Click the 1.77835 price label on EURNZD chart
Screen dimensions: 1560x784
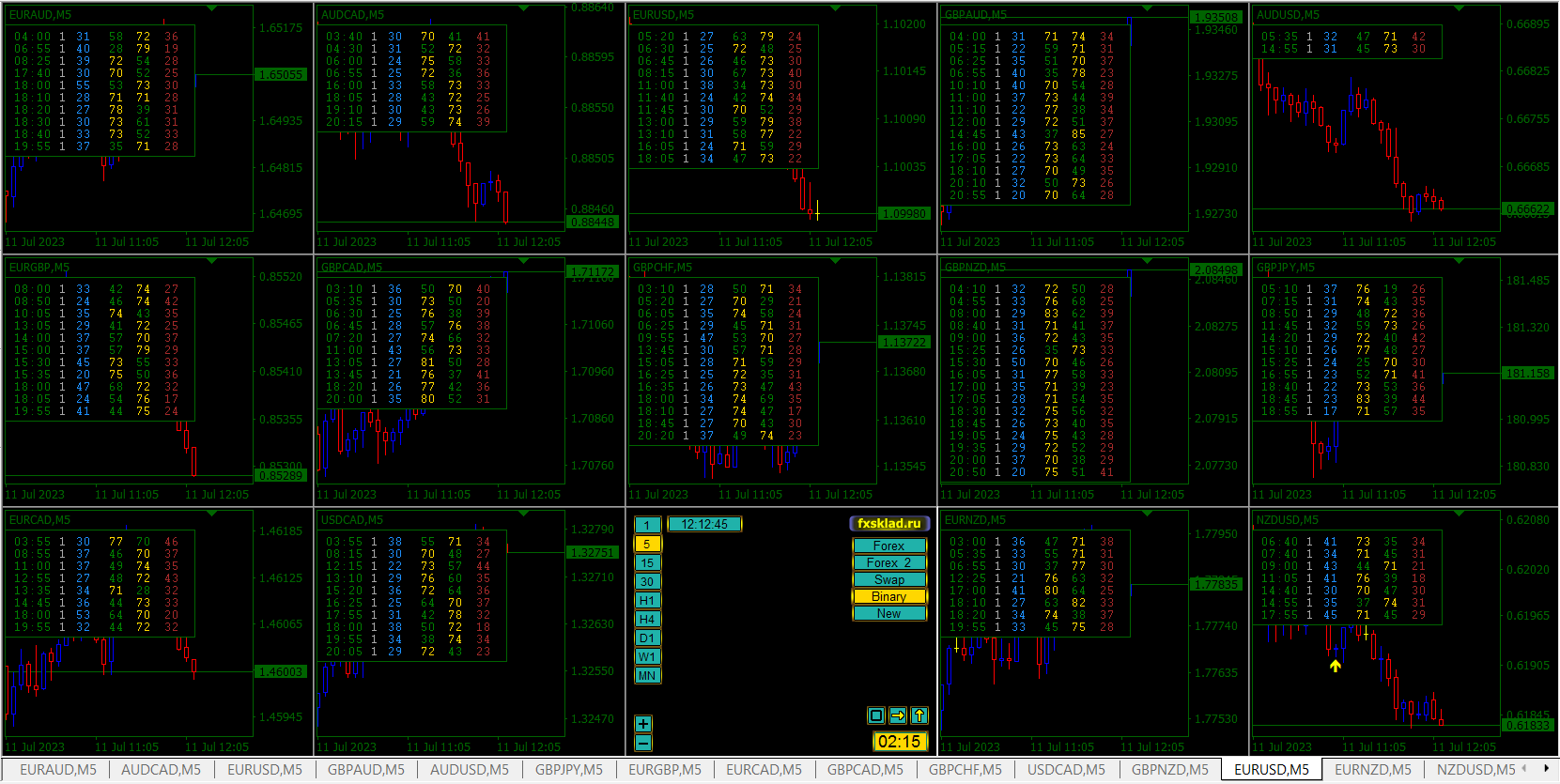pos(1216,585)
